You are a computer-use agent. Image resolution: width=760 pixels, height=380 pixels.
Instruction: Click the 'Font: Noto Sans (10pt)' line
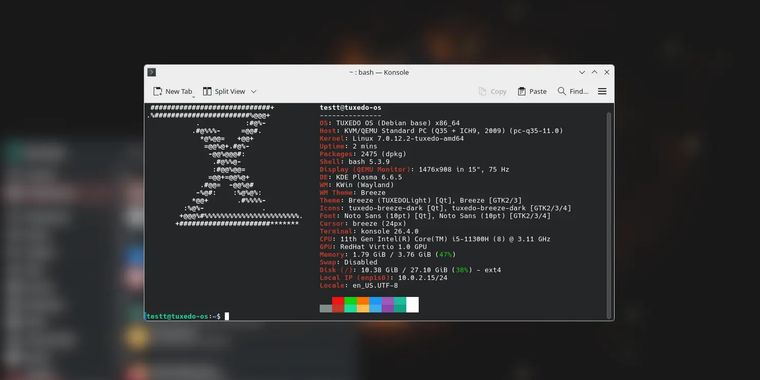tap(435, 216)
